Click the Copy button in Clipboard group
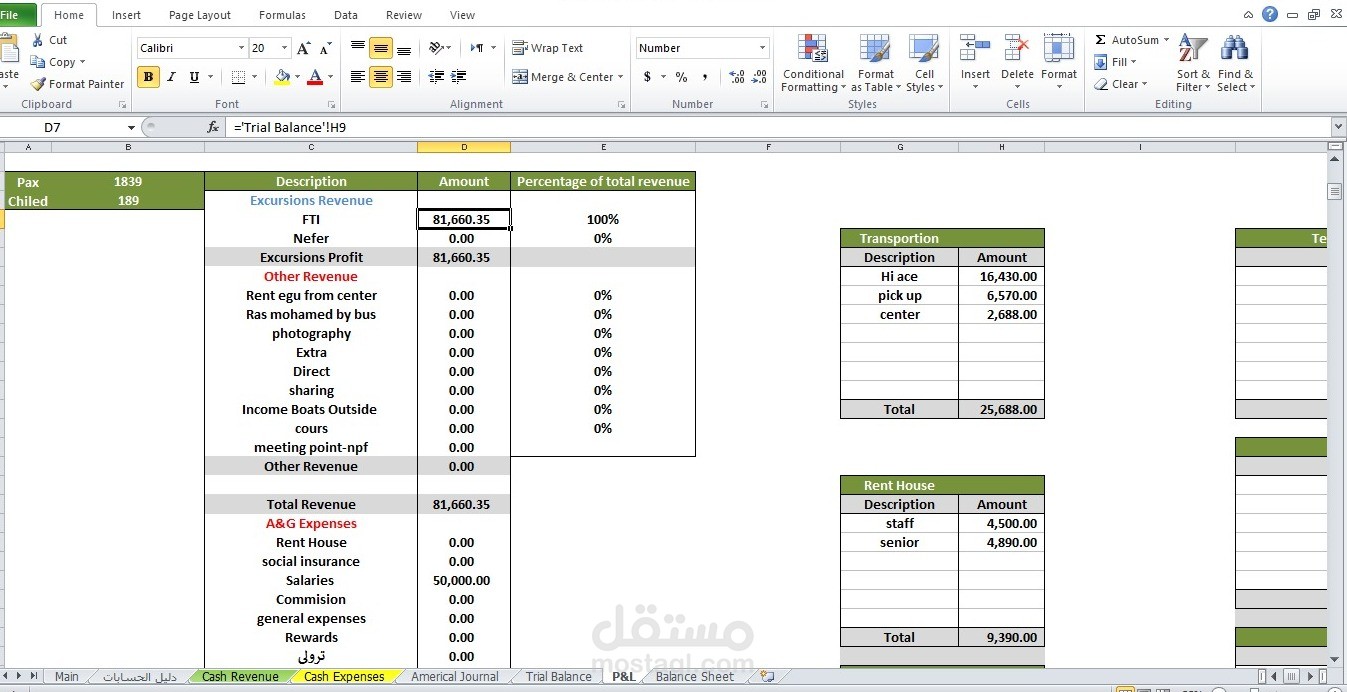Screen dimensions: 1347x692 tap(57, 62)
